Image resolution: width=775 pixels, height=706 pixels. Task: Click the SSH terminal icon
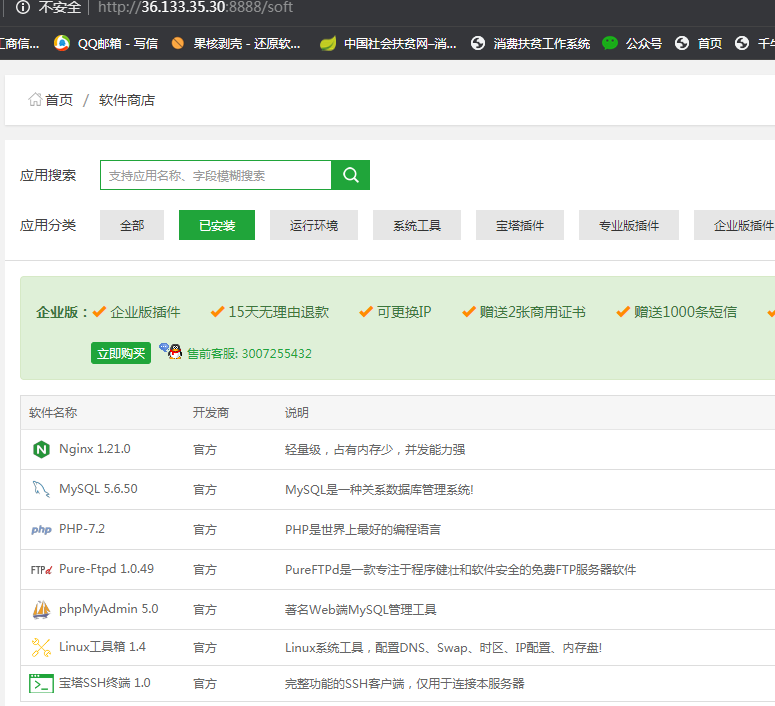click(x=41, y=683)
